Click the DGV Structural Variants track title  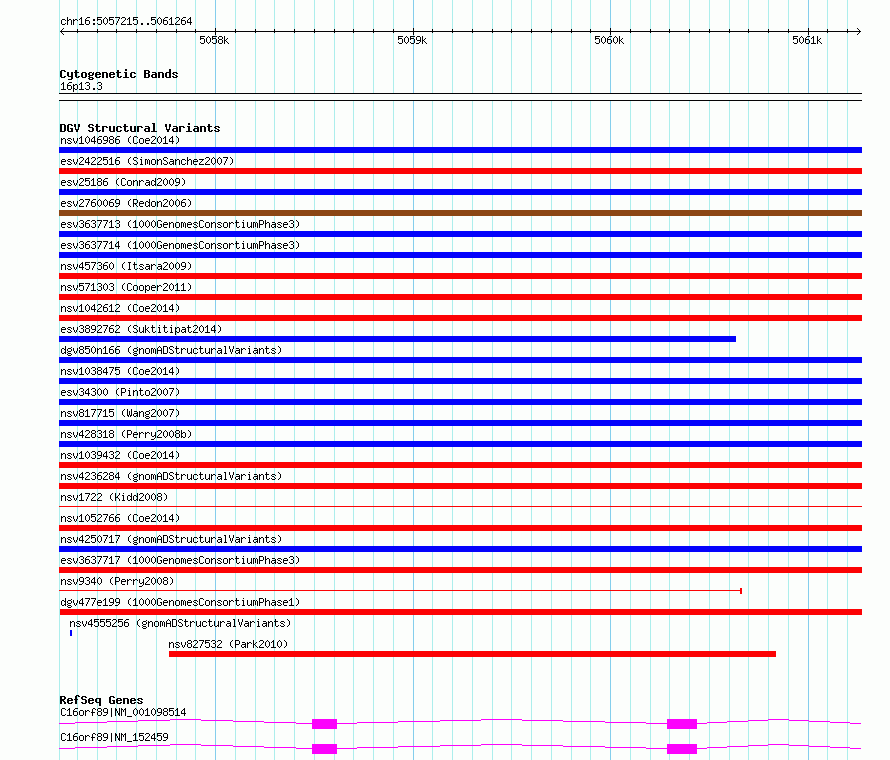tap(140, 128)
